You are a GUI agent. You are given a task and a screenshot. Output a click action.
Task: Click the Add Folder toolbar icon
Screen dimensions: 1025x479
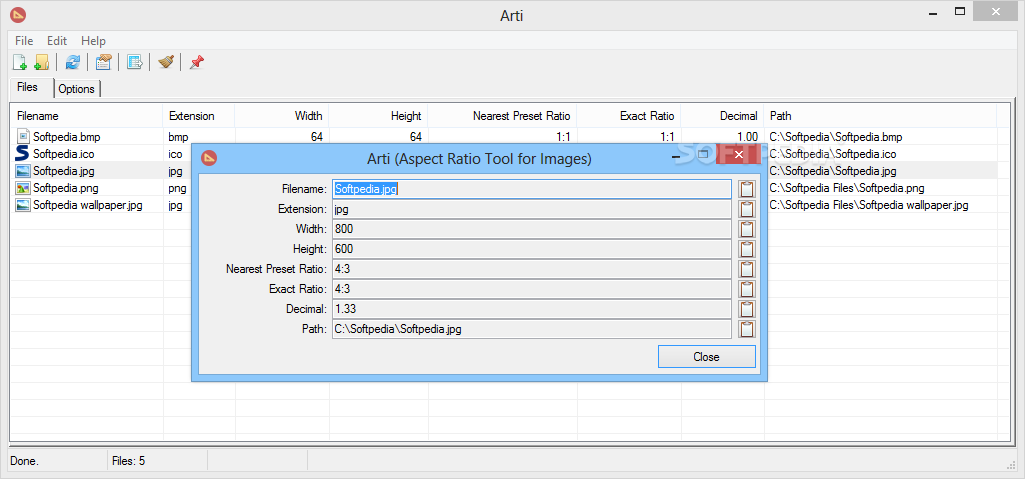pyautogui.click(x=41, y=62)
